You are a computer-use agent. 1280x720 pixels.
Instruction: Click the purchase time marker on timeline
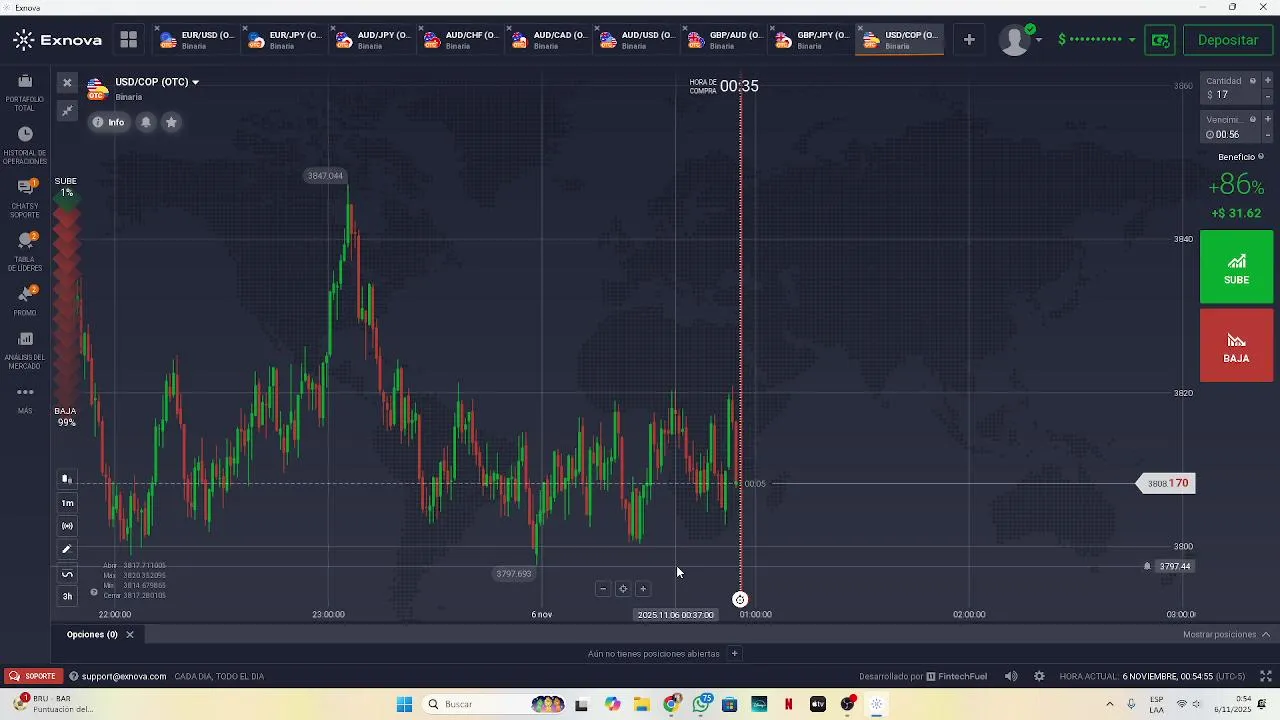[x=740, y=600]
